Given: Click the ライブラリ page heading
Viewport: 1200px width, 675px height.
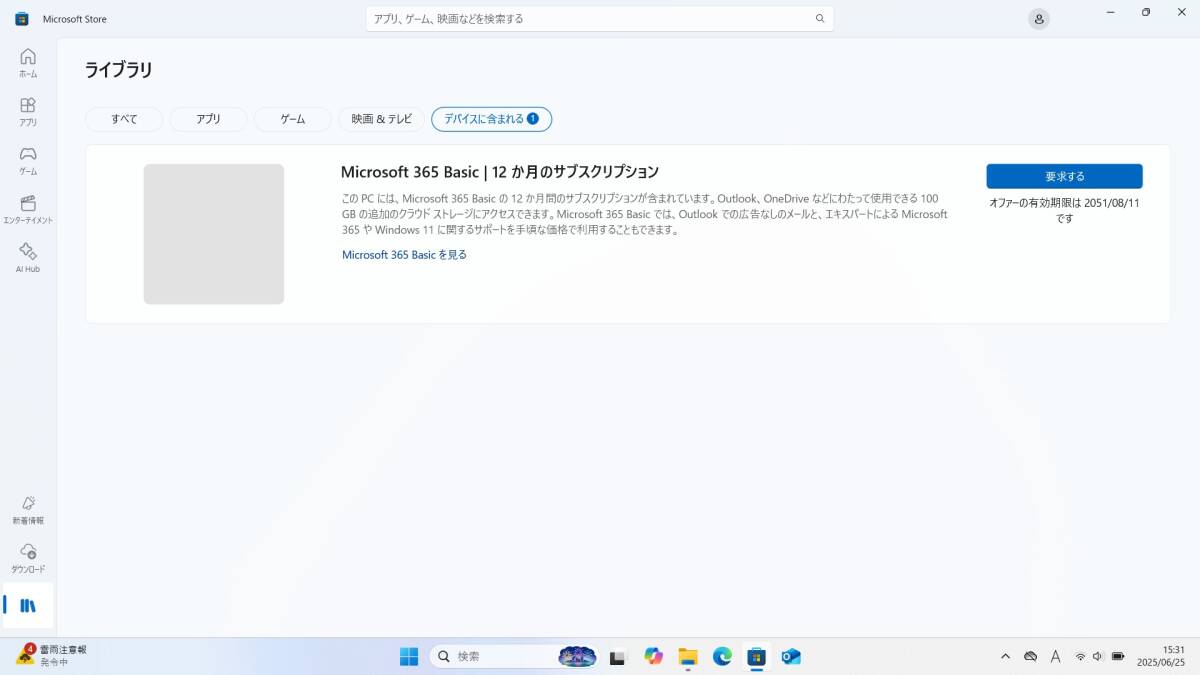Looking at the screenshot, I should point(118,70).
